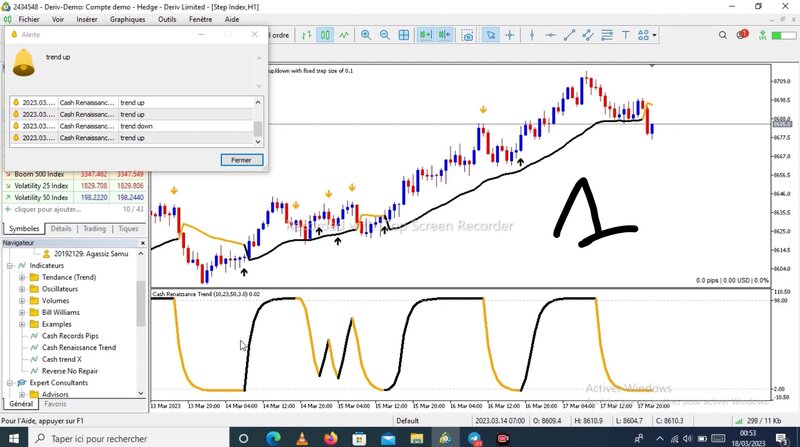The image size is (800, 447).
Task: Select Cash trend X indicator
Action: [61, 359]
